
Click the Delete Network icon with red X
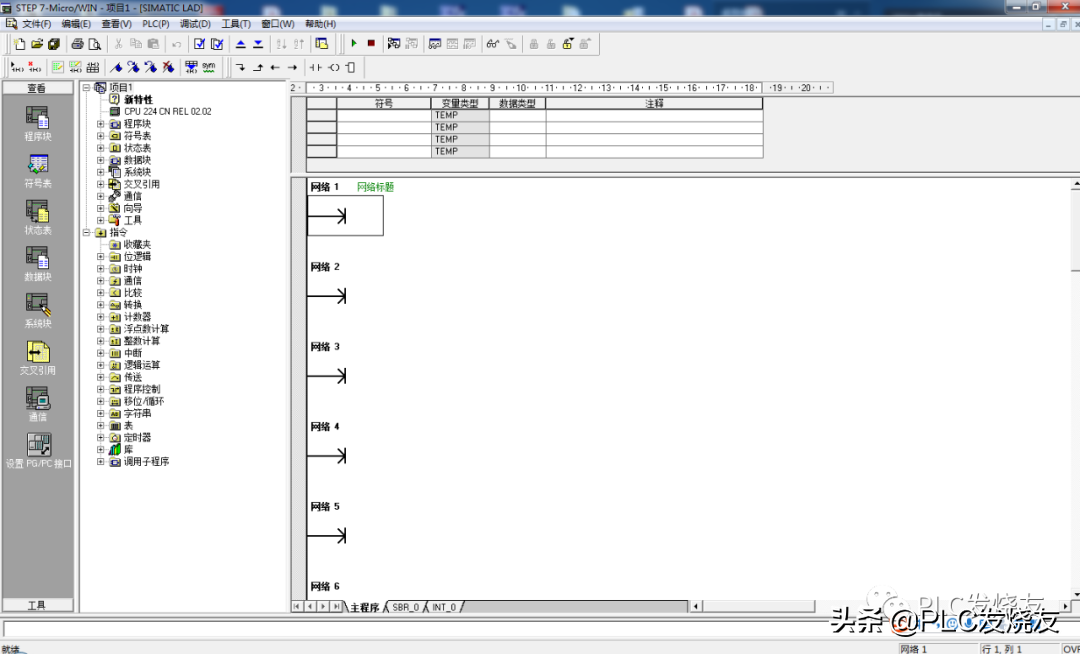(x=34, y=67)
